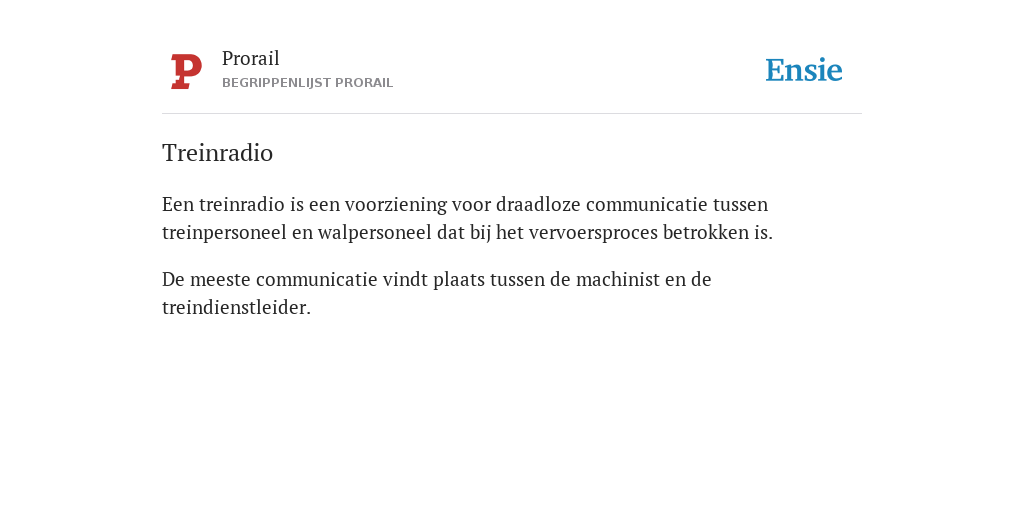Click the word 'voorziening'

396,204
